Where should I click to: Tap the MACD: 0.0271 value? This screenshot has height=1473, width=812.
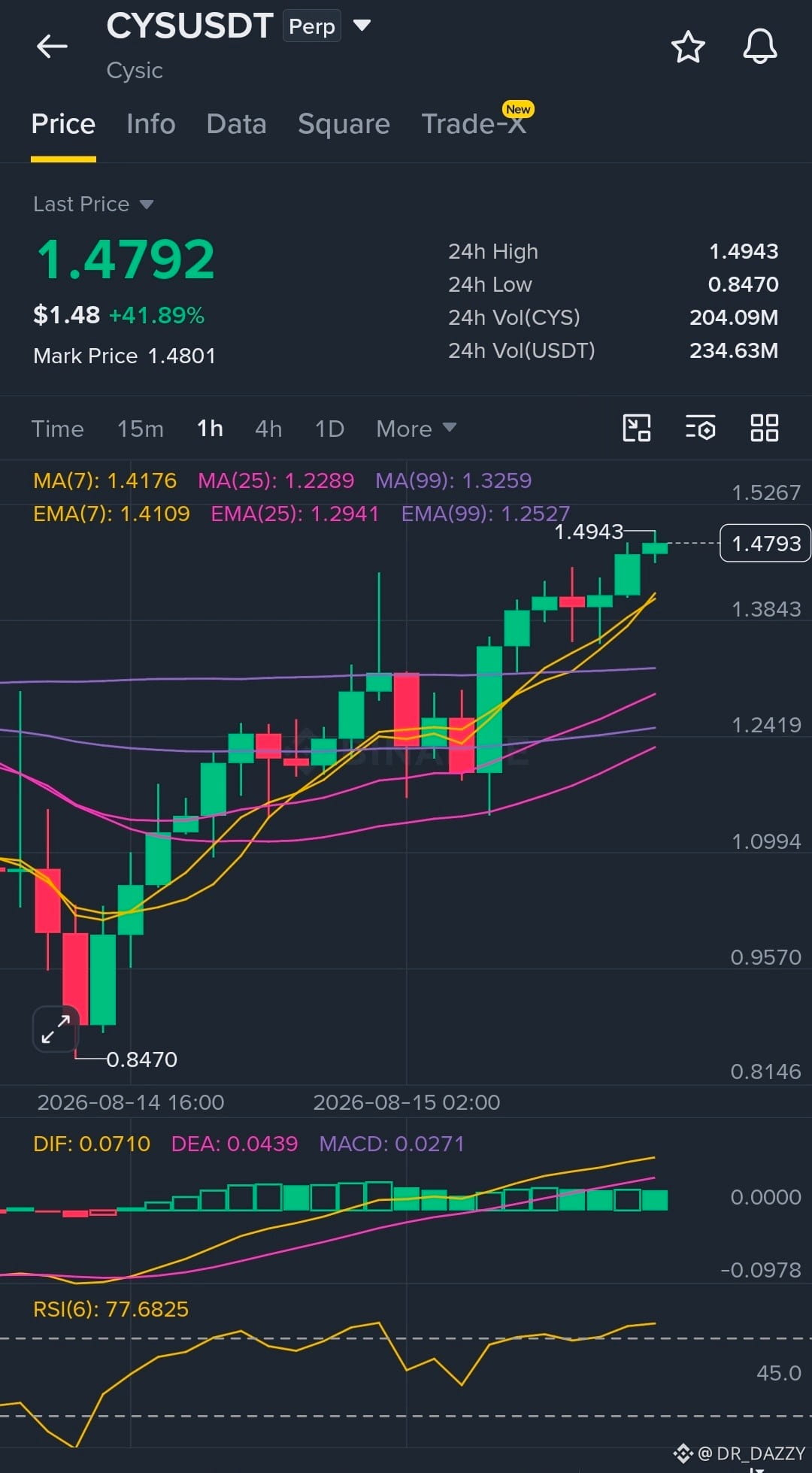click(392, 1144)
